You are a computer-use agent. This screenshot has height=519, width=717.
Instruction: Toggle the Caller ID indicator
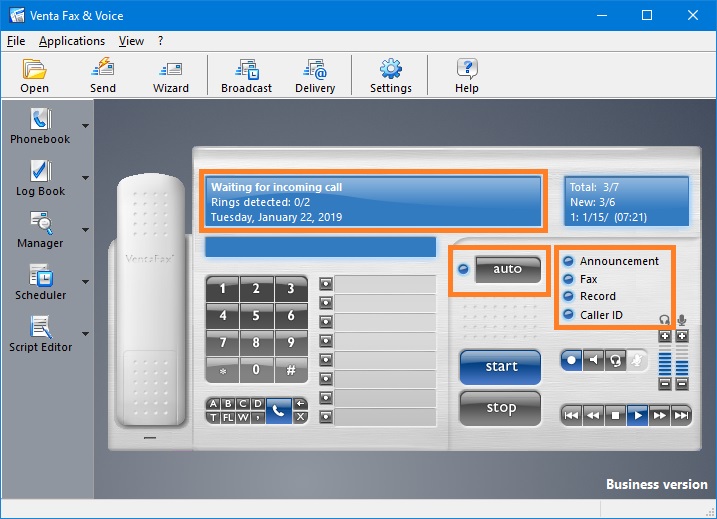point(568,315)
